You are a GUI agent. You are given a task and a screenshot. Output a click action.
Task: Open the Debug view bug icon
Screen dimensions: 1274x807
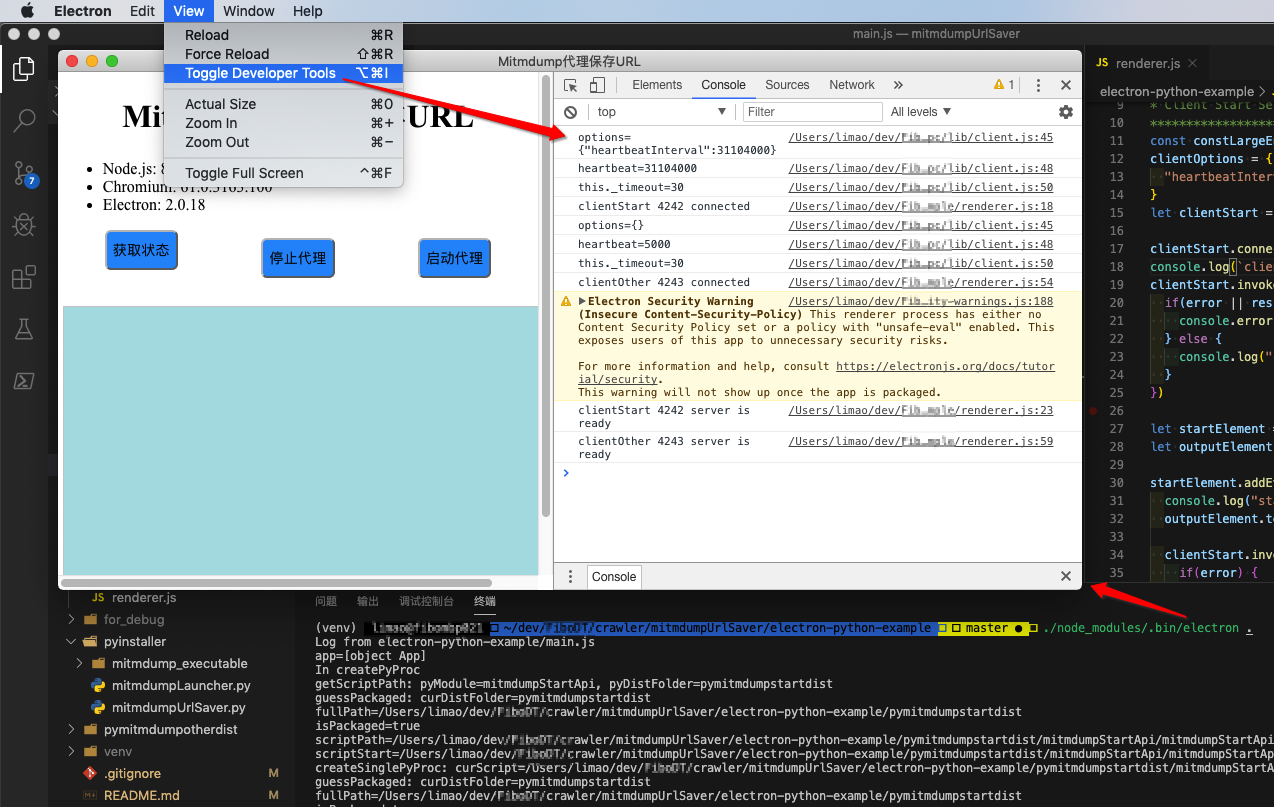tap(24, 225)
